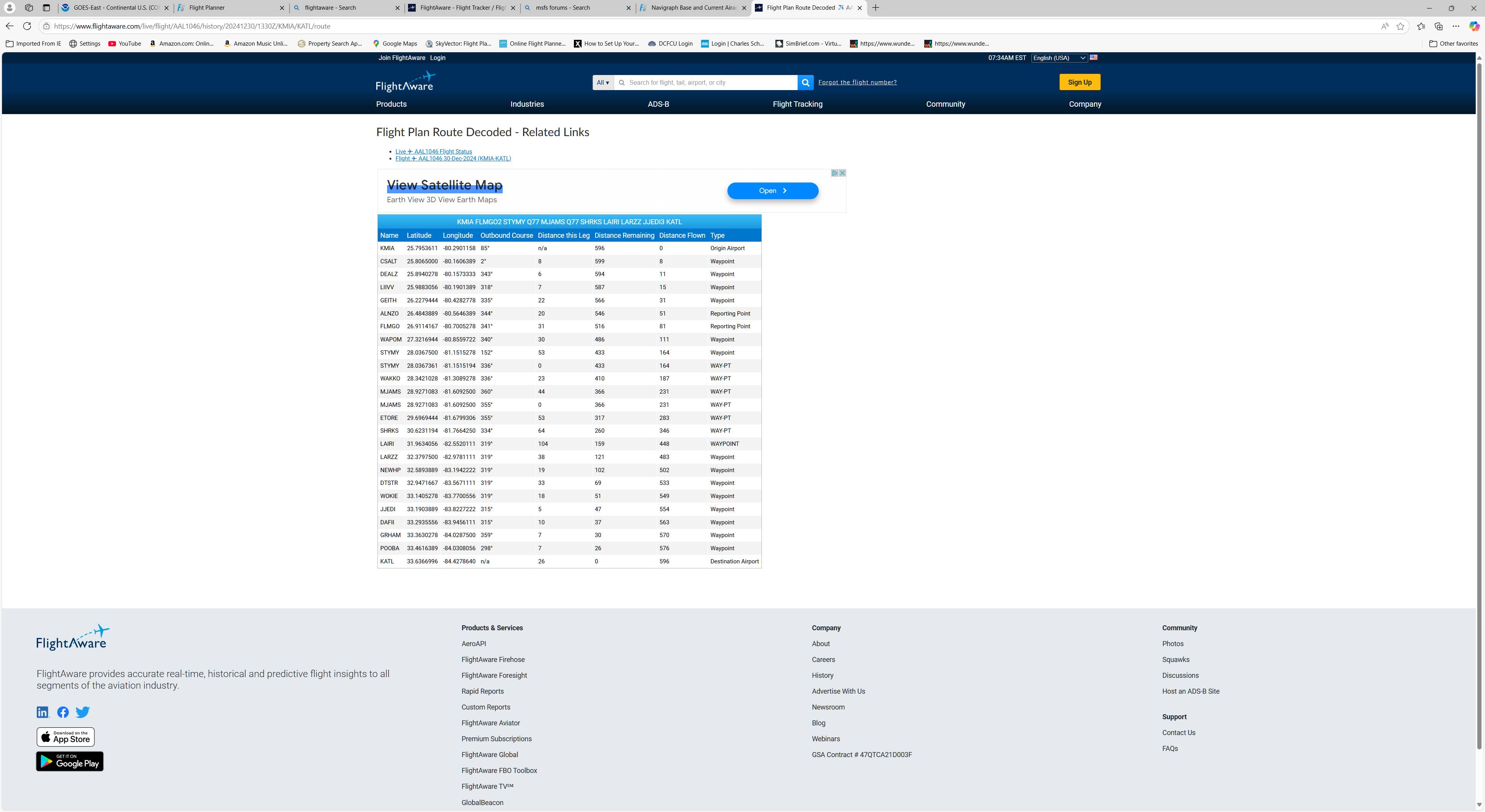This screenshot has height=812, width=1485.
Task: Click Download on the App Store badge
Action: point(66,737)
